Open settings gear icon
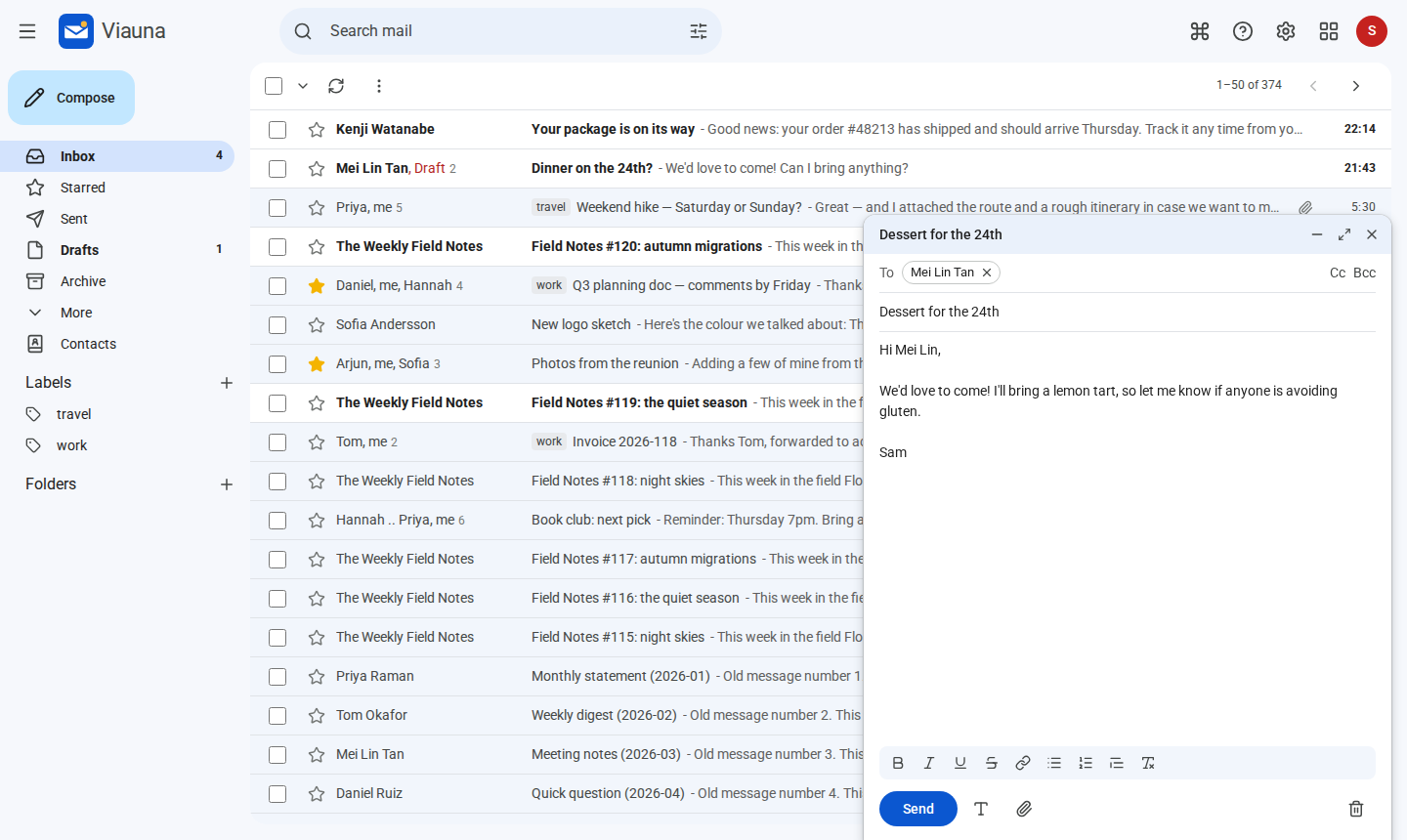Screen dimensions: 1407x840 click(1286, 31)
